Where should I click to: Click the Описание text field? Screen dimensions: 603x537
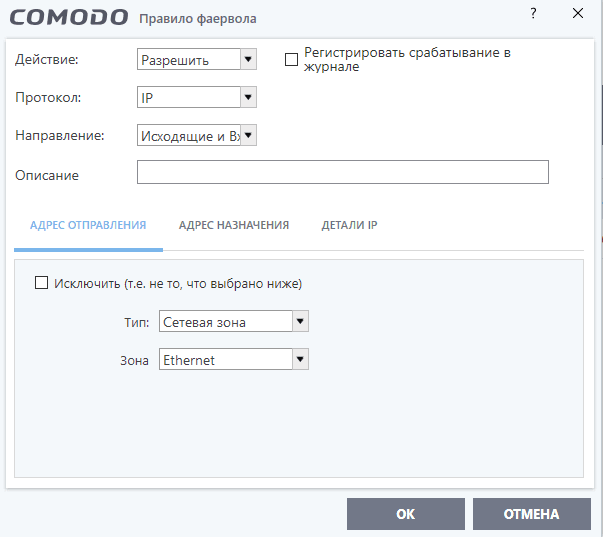coord(342,173)
